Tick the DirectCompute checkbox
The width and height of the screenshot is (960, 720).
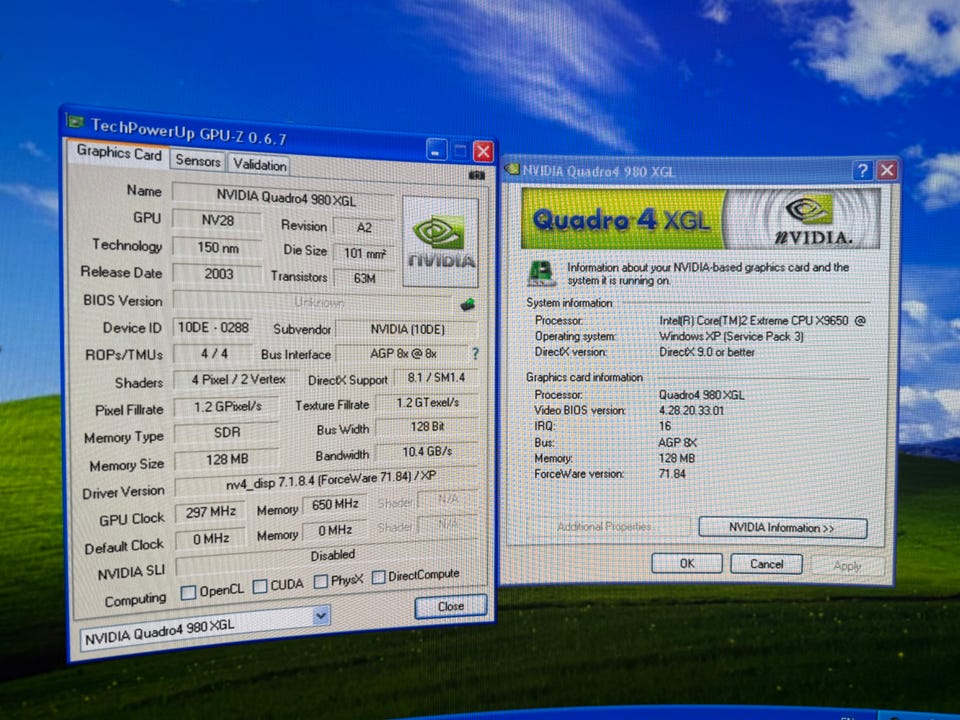point(379,577)
